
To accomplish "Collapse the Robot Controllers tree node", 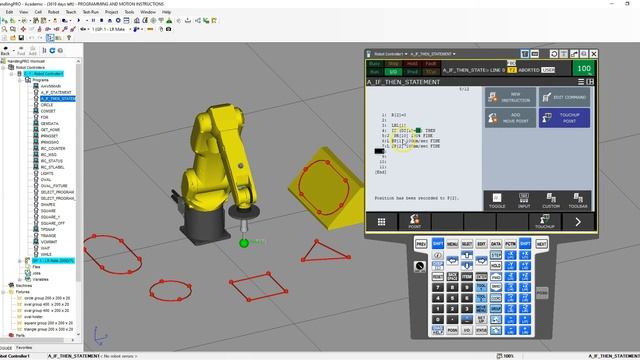I will click(4, 67).
